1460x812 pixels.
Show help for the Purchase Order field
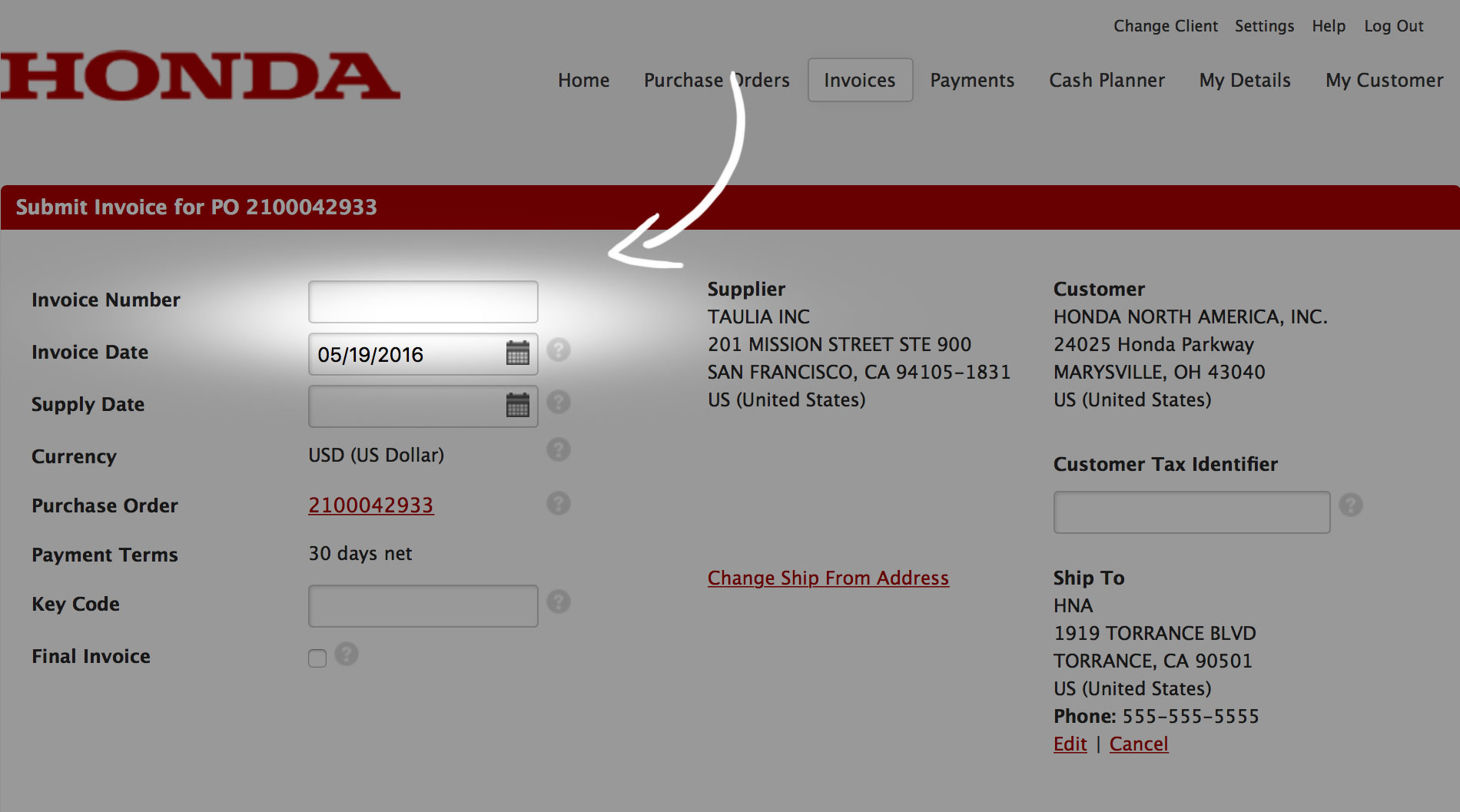pyautogui.click(x=559, y=503)
